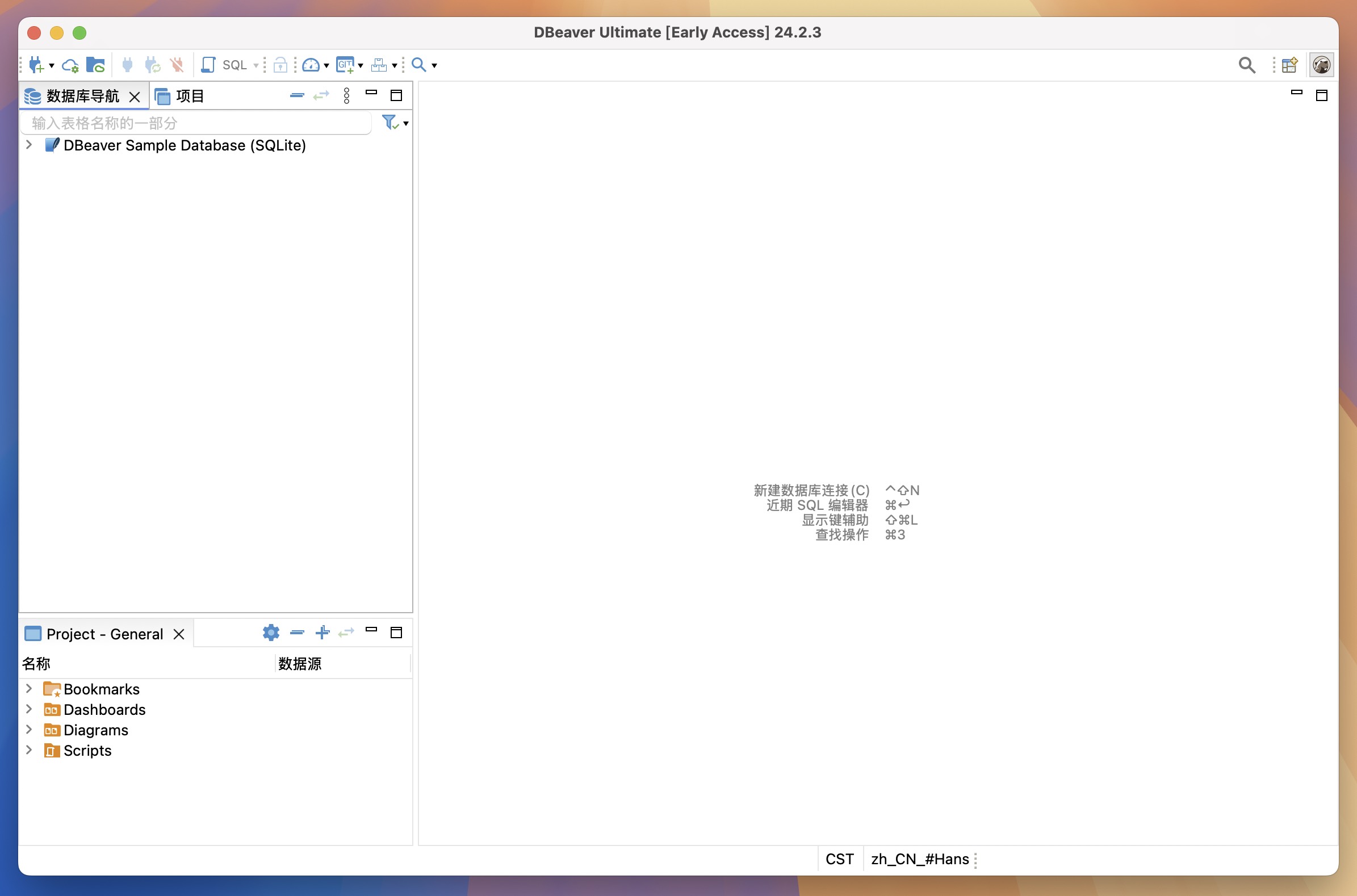Switch to the 项目 tab

point(179,96)
